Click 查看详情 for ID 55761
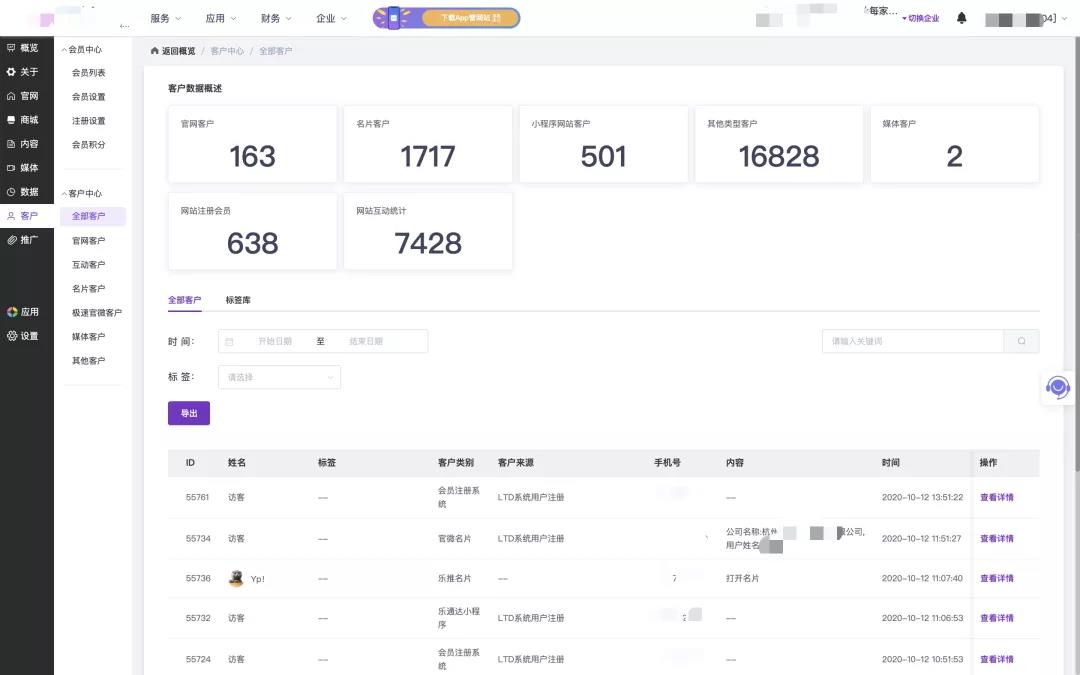This screenshot has width=1080, height=675. [x=996, y=497]
